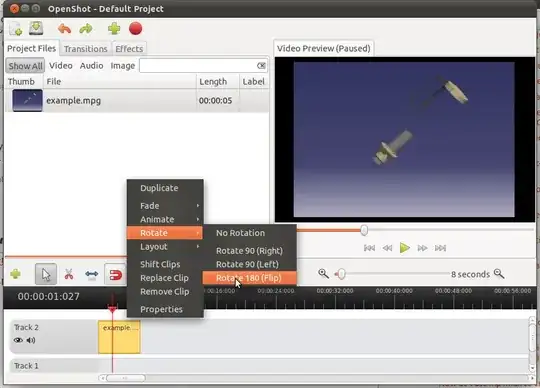Viewport: 540px width, 388px height.
Task: Select Rotate 180 (Flip)
Action: pyautogui.click(x=249, y=278)
